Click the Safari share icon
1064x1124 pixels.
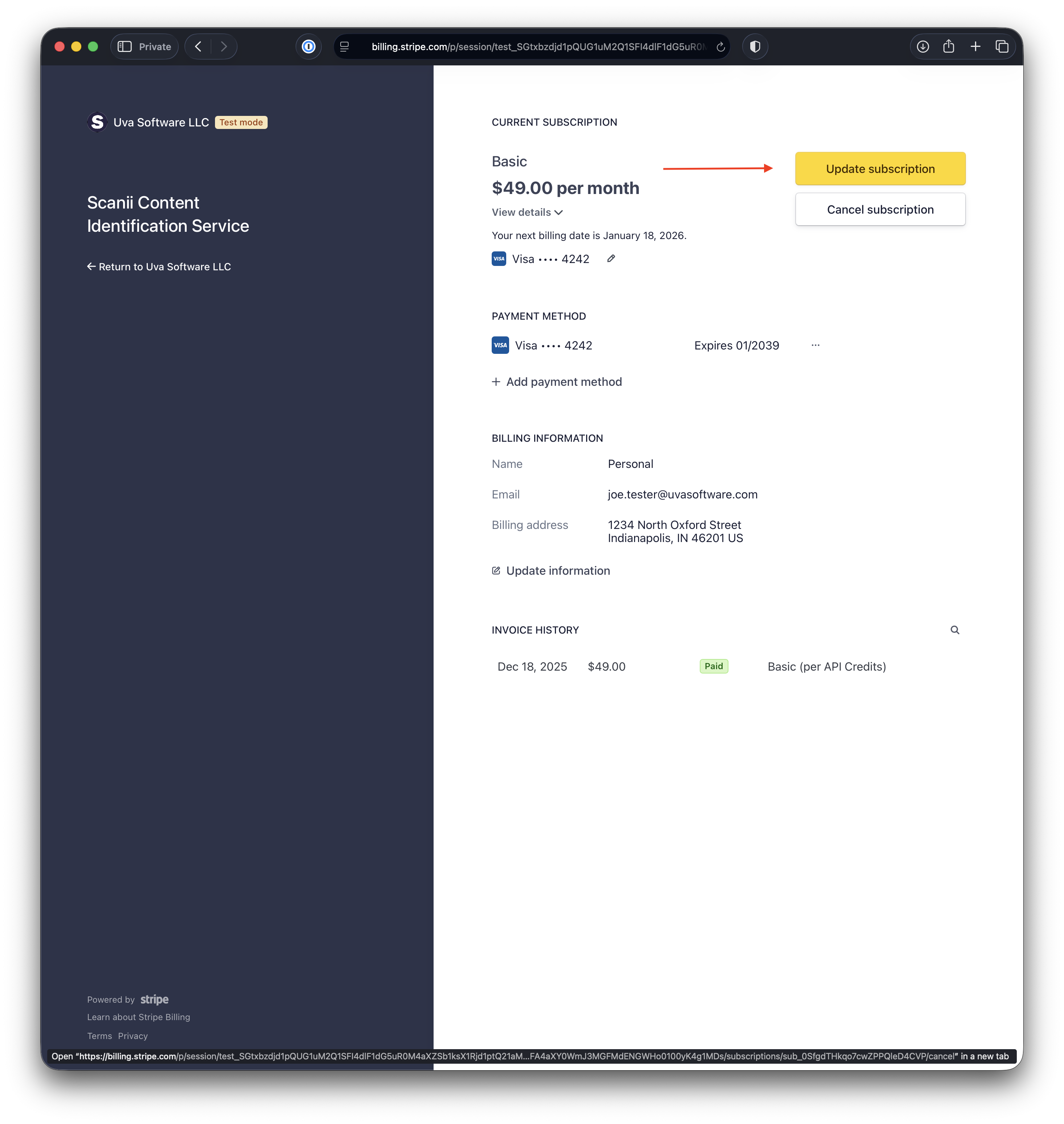(948, 47)
